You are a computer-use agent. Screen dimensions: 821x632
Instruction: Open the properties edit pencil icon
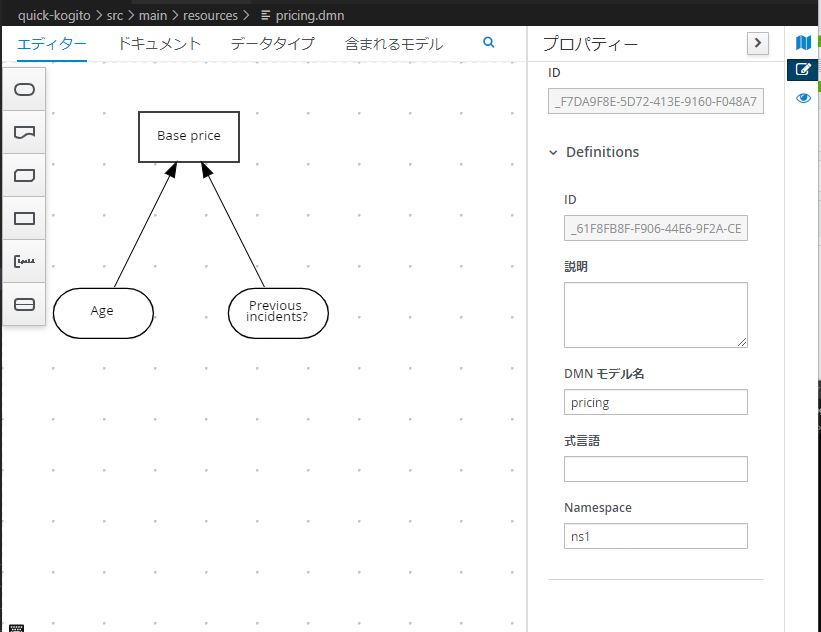(803, 69)
